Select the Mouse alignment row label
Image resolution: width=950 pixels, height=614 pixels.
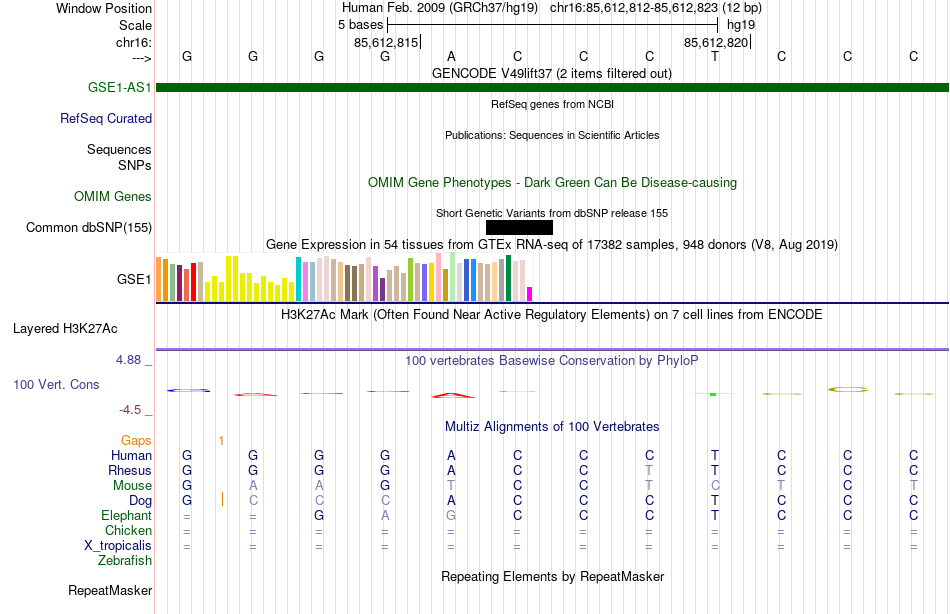click(133, 486)
